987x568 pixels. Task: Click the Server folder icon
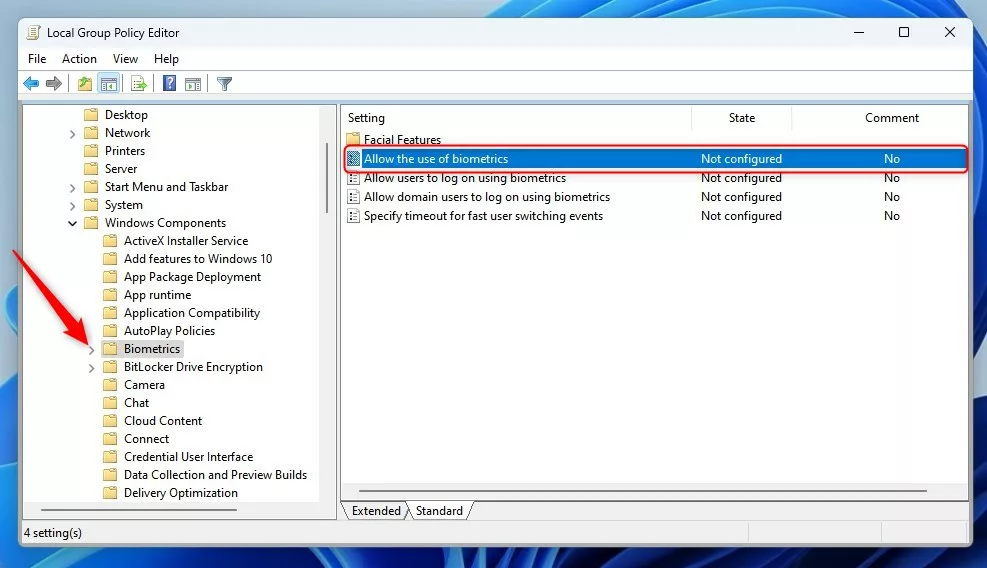point(91,168)
